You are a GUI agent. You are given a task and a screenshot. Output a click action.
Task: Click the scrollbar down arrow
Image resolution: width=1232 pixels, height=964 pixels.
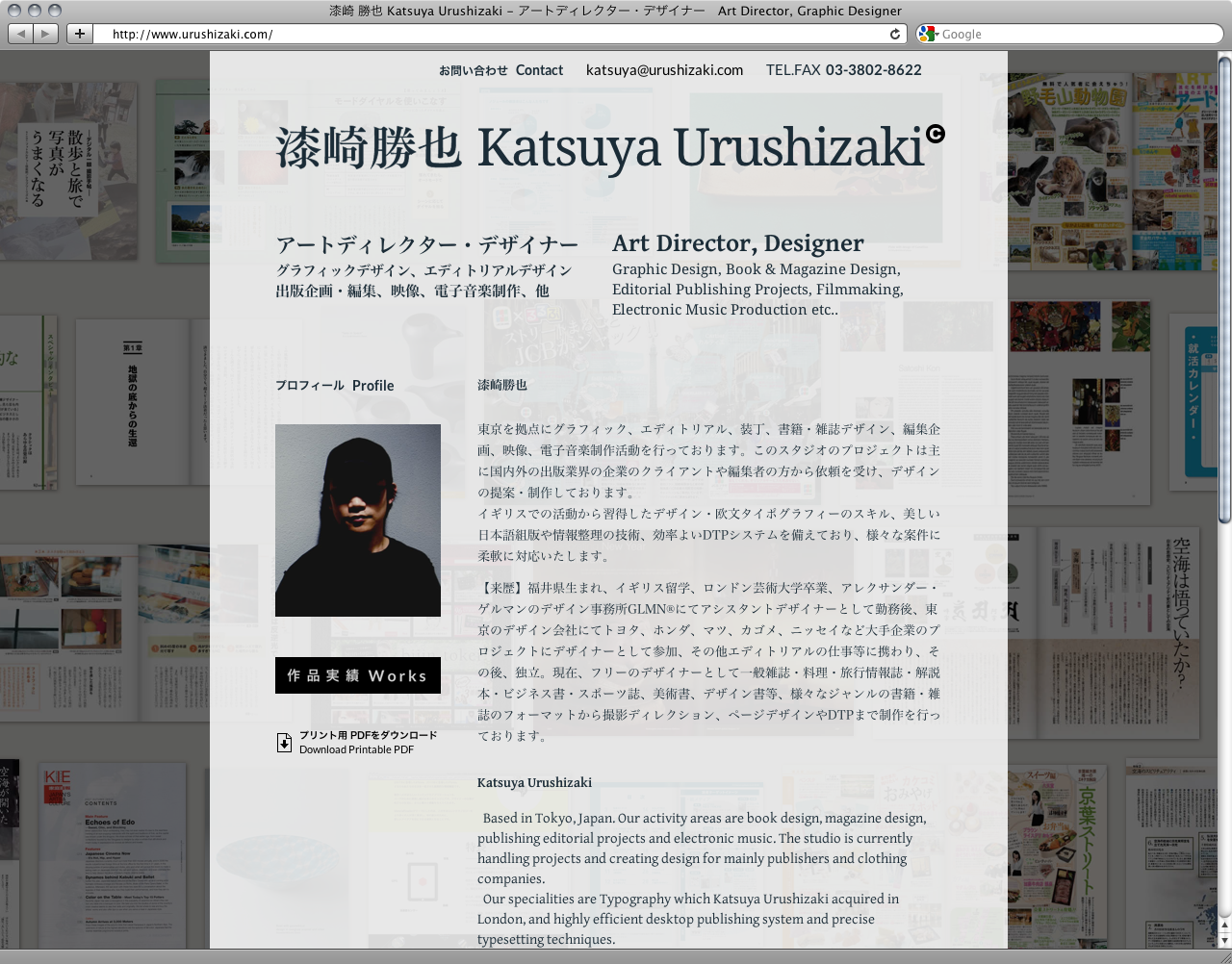1224,940
